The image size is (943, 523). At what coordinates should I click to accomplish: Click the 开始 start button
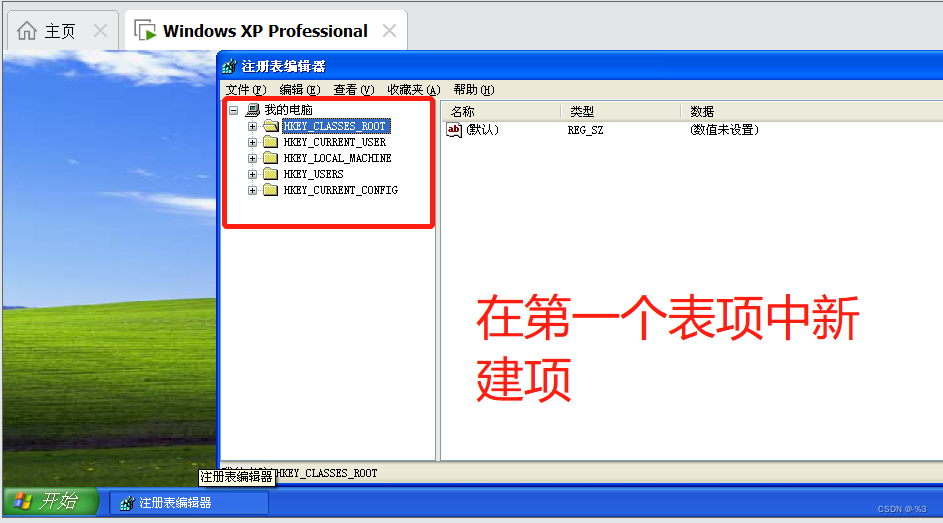pos(51,501)
